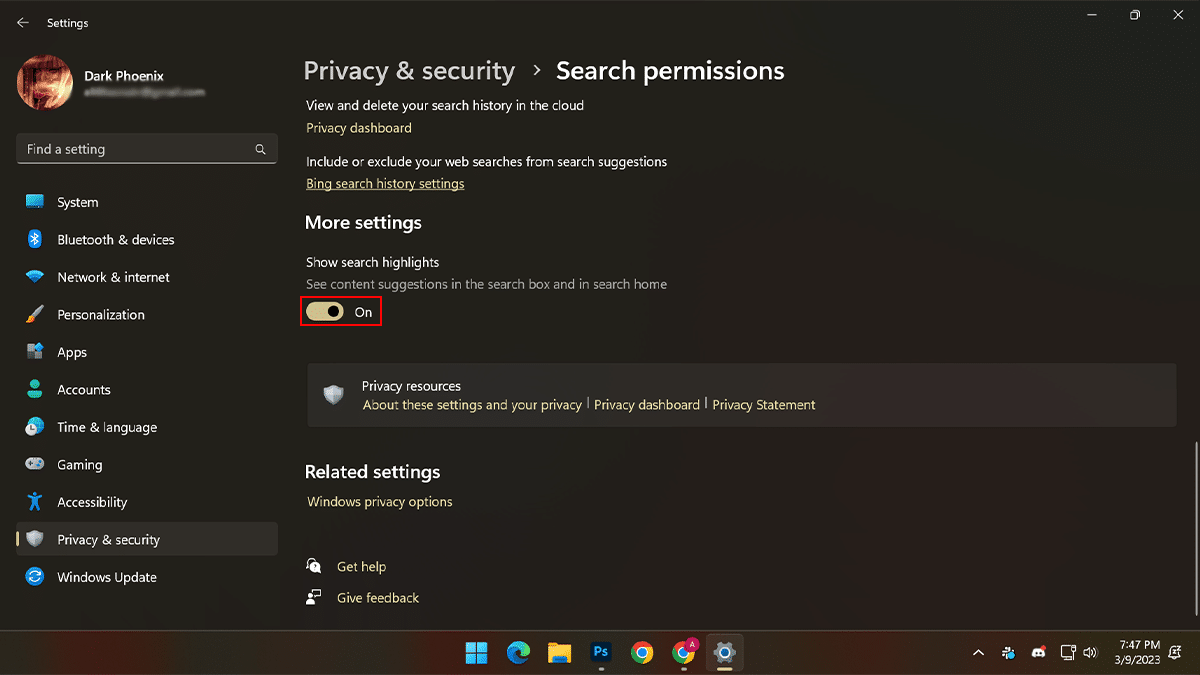Open the Privacy Statement link
Image resolution: width=1200 pixels, height=675 pixels.
[x=764, y=405]
